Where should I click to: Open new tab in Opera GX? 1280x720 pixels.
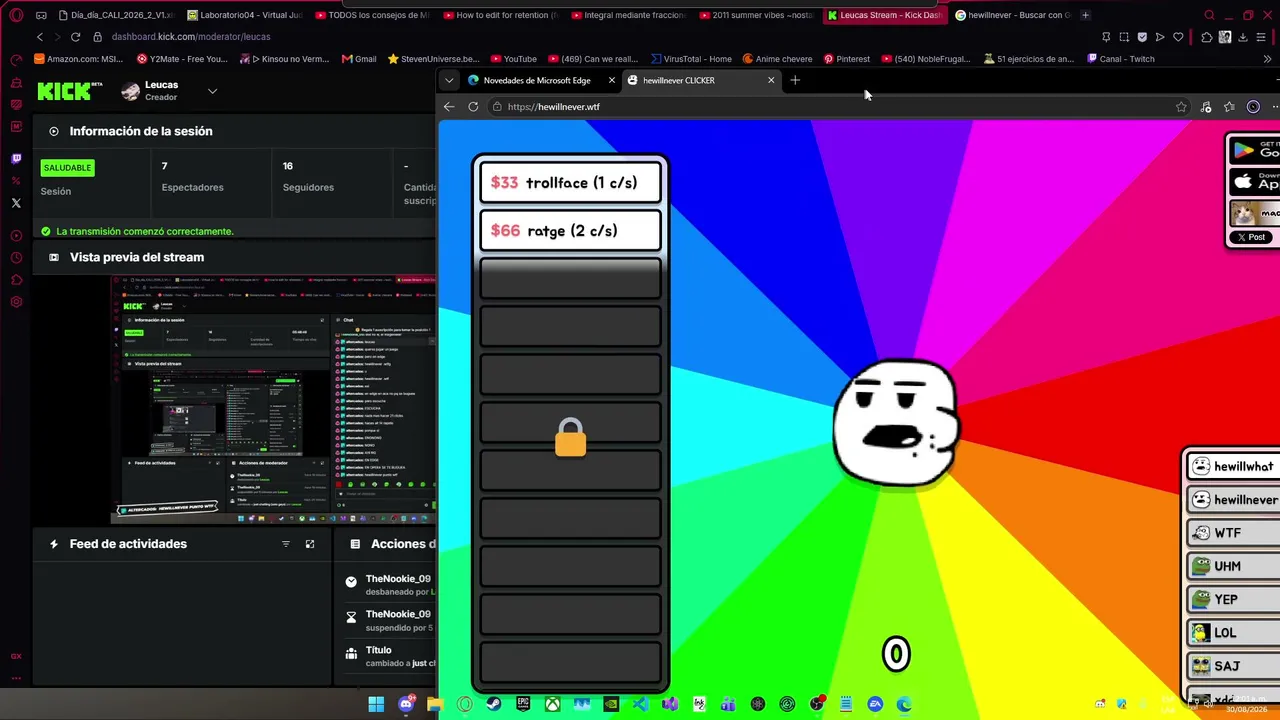tap(1086, 15)
